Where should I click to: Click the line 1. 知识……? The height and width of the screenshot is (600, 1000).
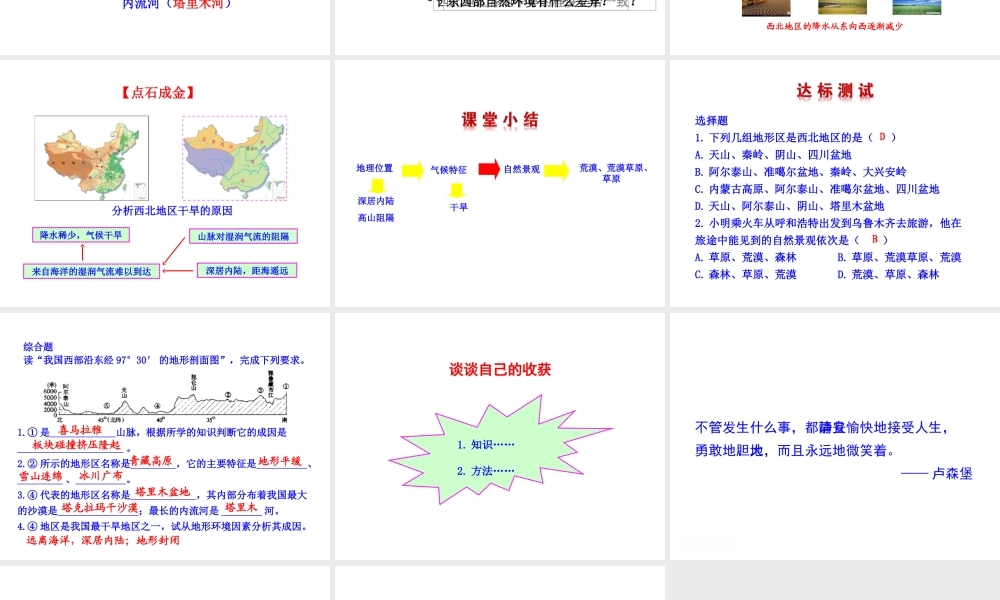[485, 445]
